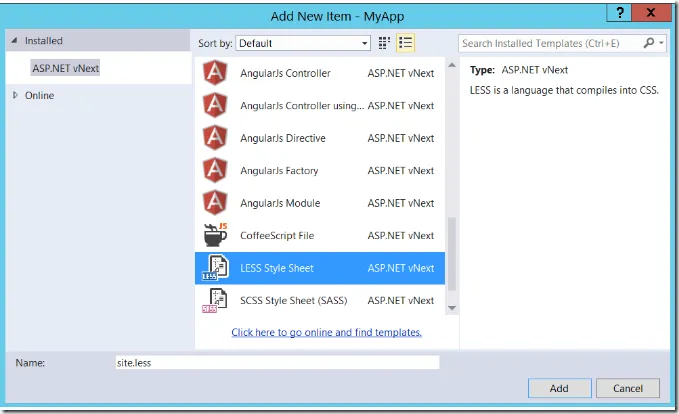Select the AngularJs Directive icon
Viewport: 679px width, 414px height.
pyautogui.click(x=215, y=138)
